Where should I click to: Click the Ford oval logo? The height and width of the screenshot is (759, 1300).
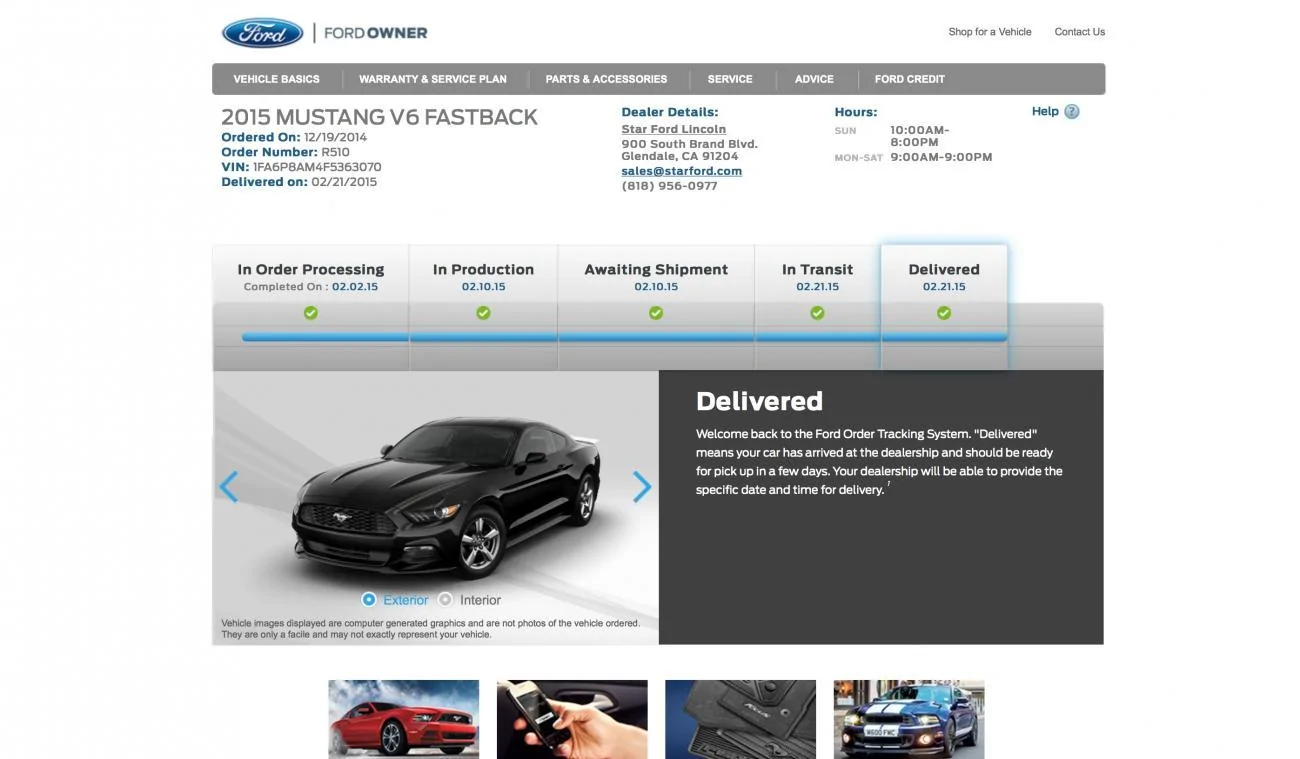pyautogui.click(x=262, y=33)
